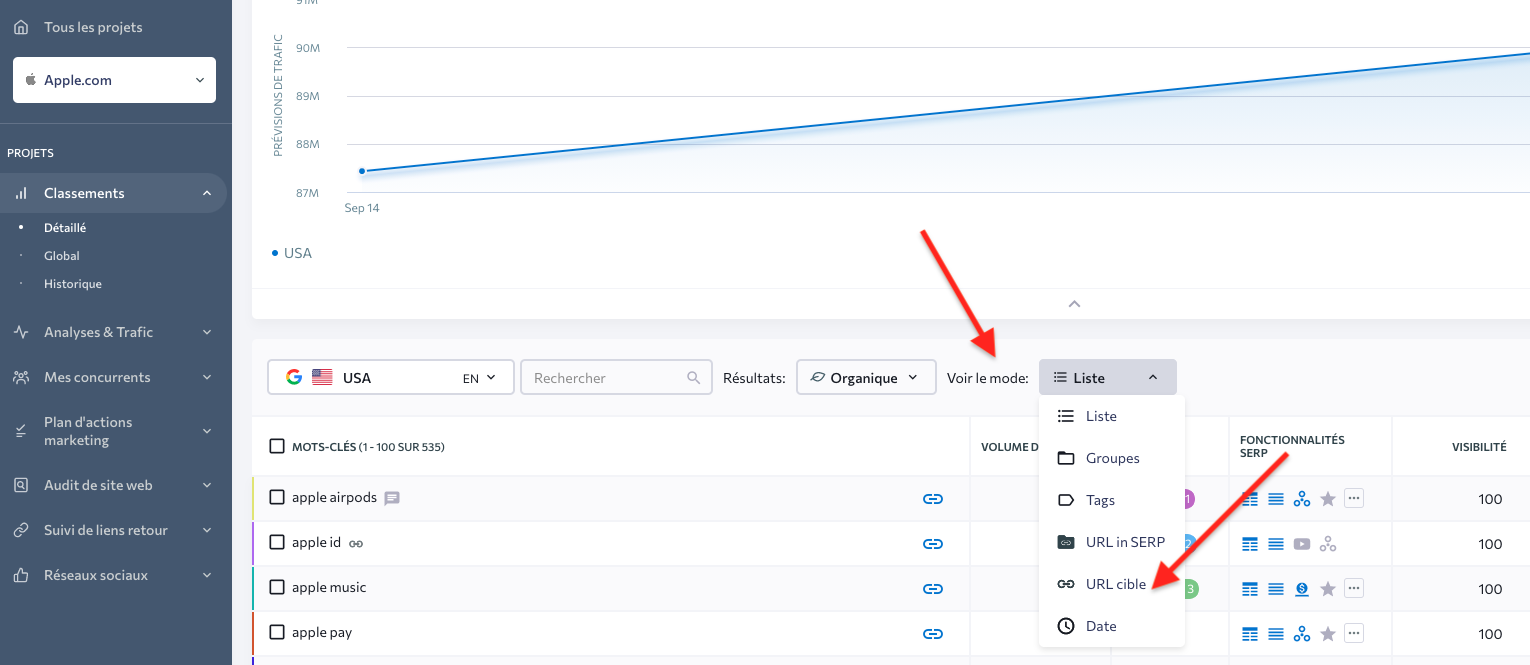Image resolution: width=1530 pixels, height=665 pixels.
Task: Click the Mes concurrents people icon
Action: [x=21, y=377]
